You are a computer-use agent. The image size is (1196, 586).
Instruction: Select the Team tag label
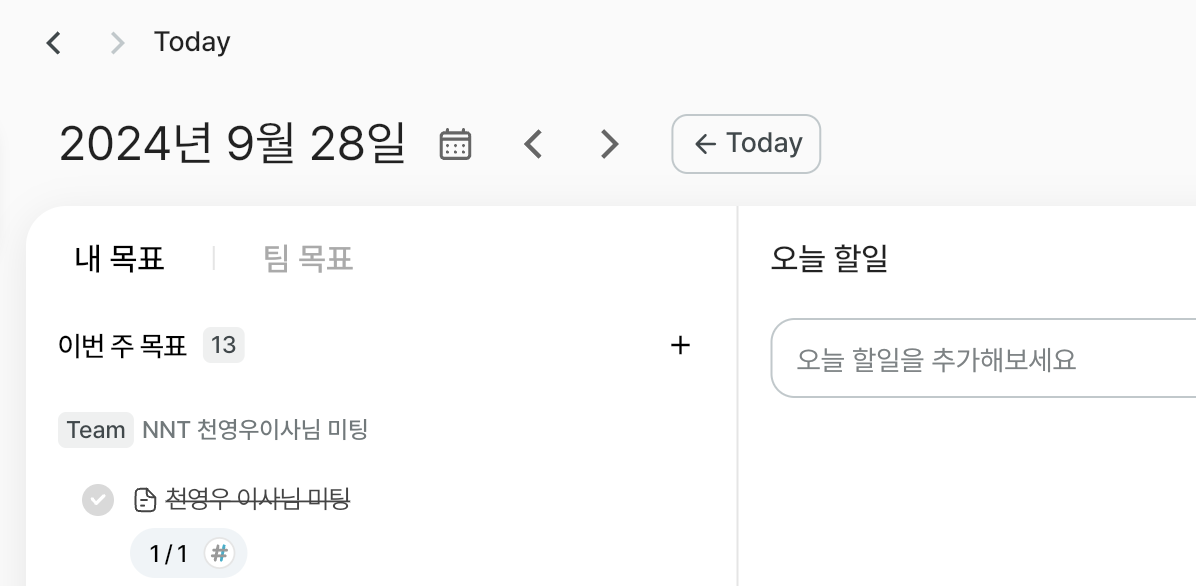click(x=95, y=430)
